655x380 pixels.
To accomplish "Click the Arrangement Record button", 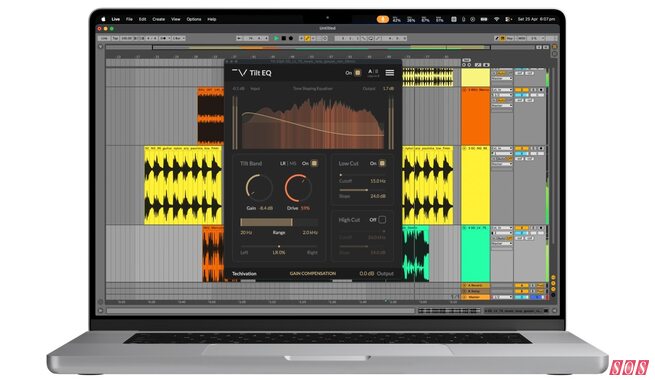I will point(291,38).
